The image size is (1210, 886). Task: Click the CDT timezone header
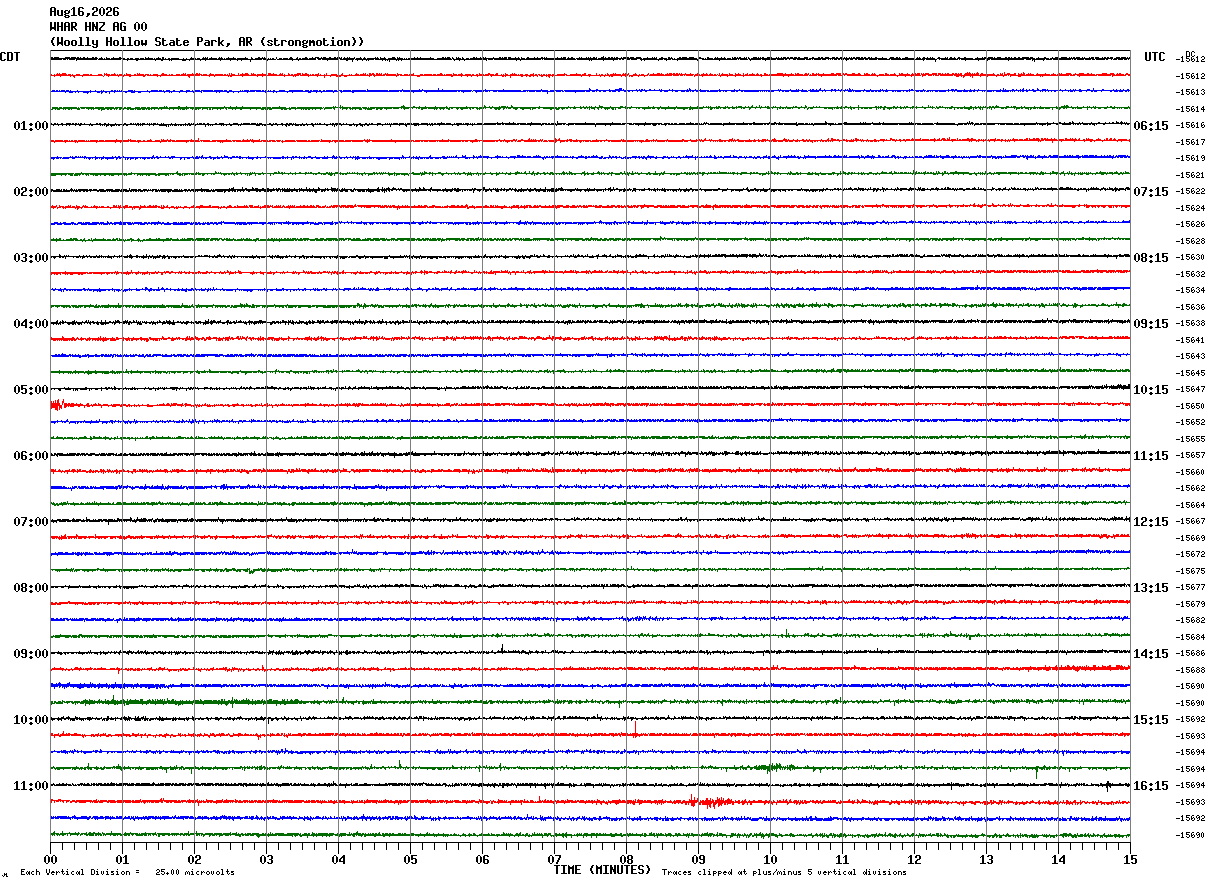(x=10, y=57)
